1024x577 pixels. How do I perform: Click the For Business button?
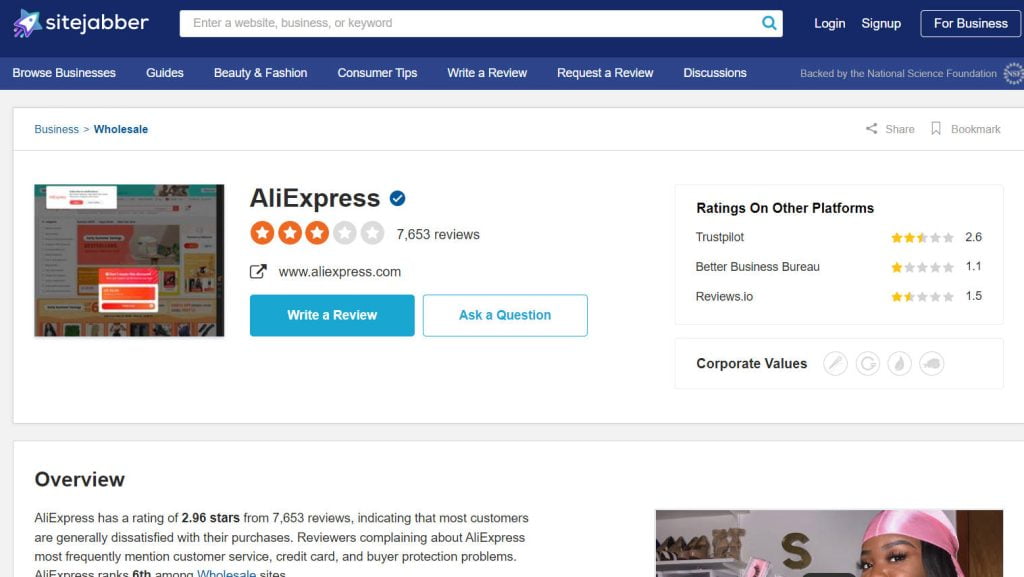969,22
